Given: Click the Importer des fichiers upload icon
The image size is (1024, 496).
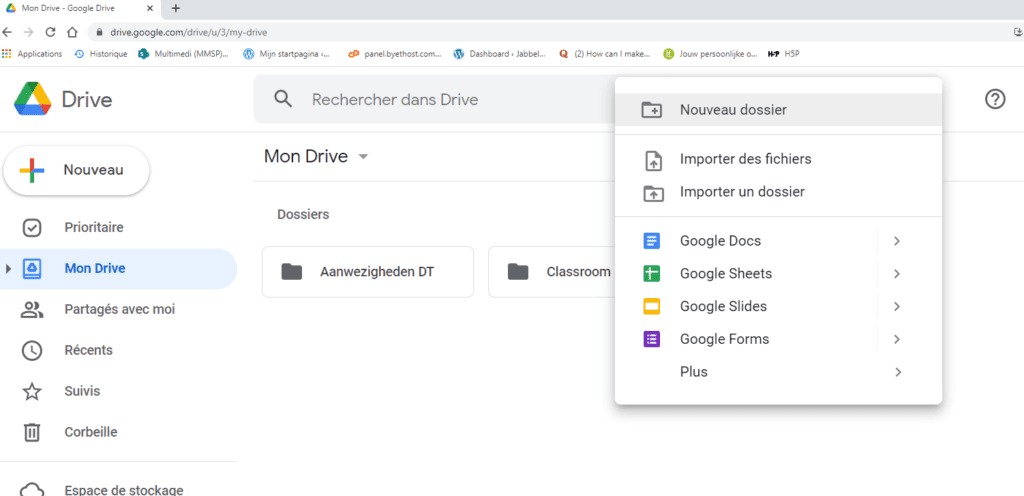Looking at the screenshot, I should [x=654, y=161].
